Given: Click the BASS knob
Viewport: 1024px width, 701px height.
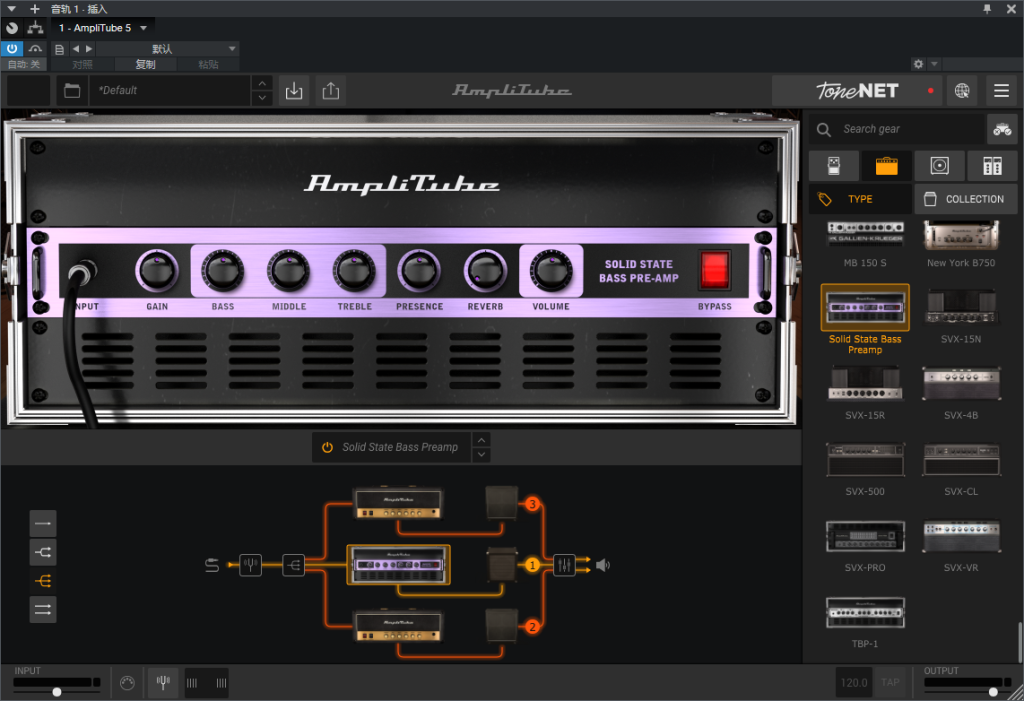Looking at the screenshot, I should [223, 270].
